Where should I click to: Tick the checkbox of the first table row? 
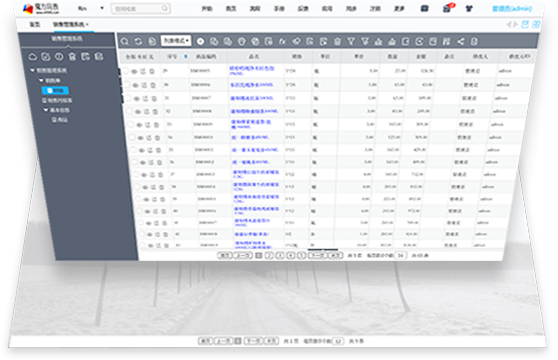pyautogui.click(x=125, y=71)
